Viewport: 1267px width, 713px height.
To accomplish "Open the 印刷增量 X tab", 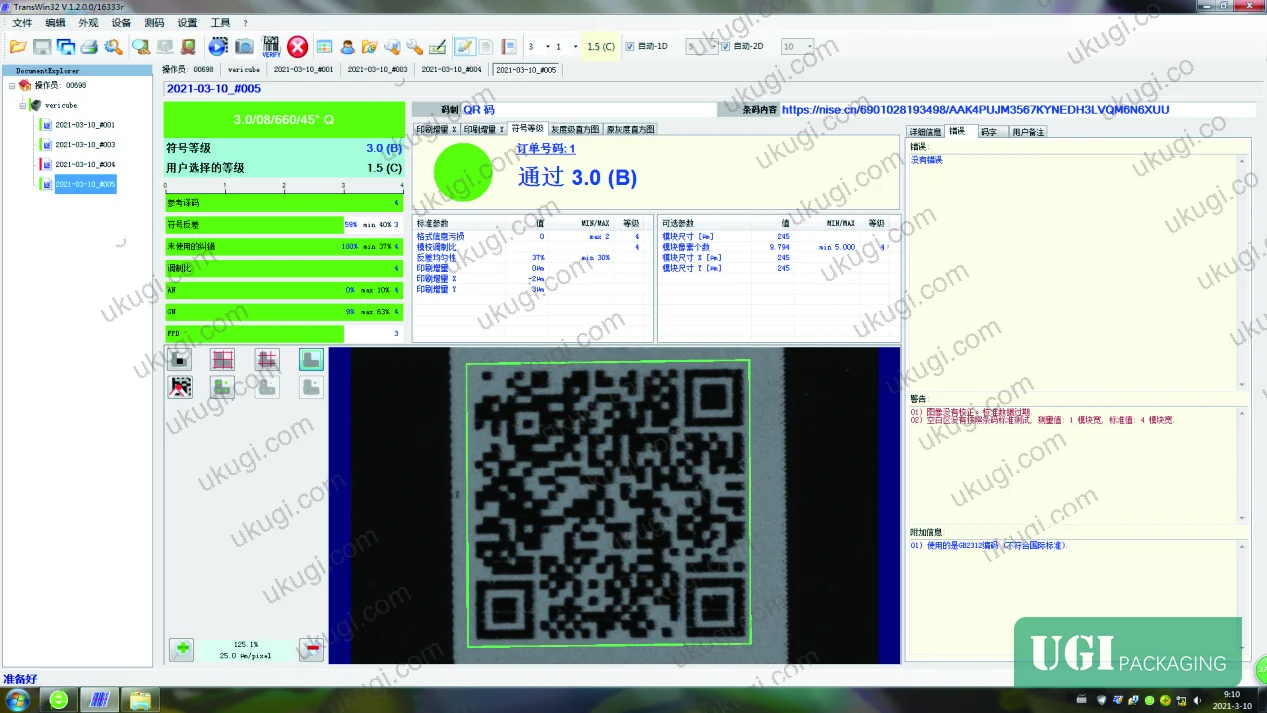I will click(436, 129).
